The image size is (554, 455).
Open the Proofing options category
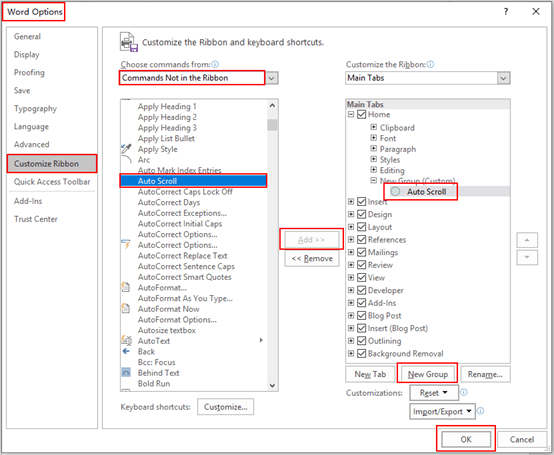(x=29, y=72)
